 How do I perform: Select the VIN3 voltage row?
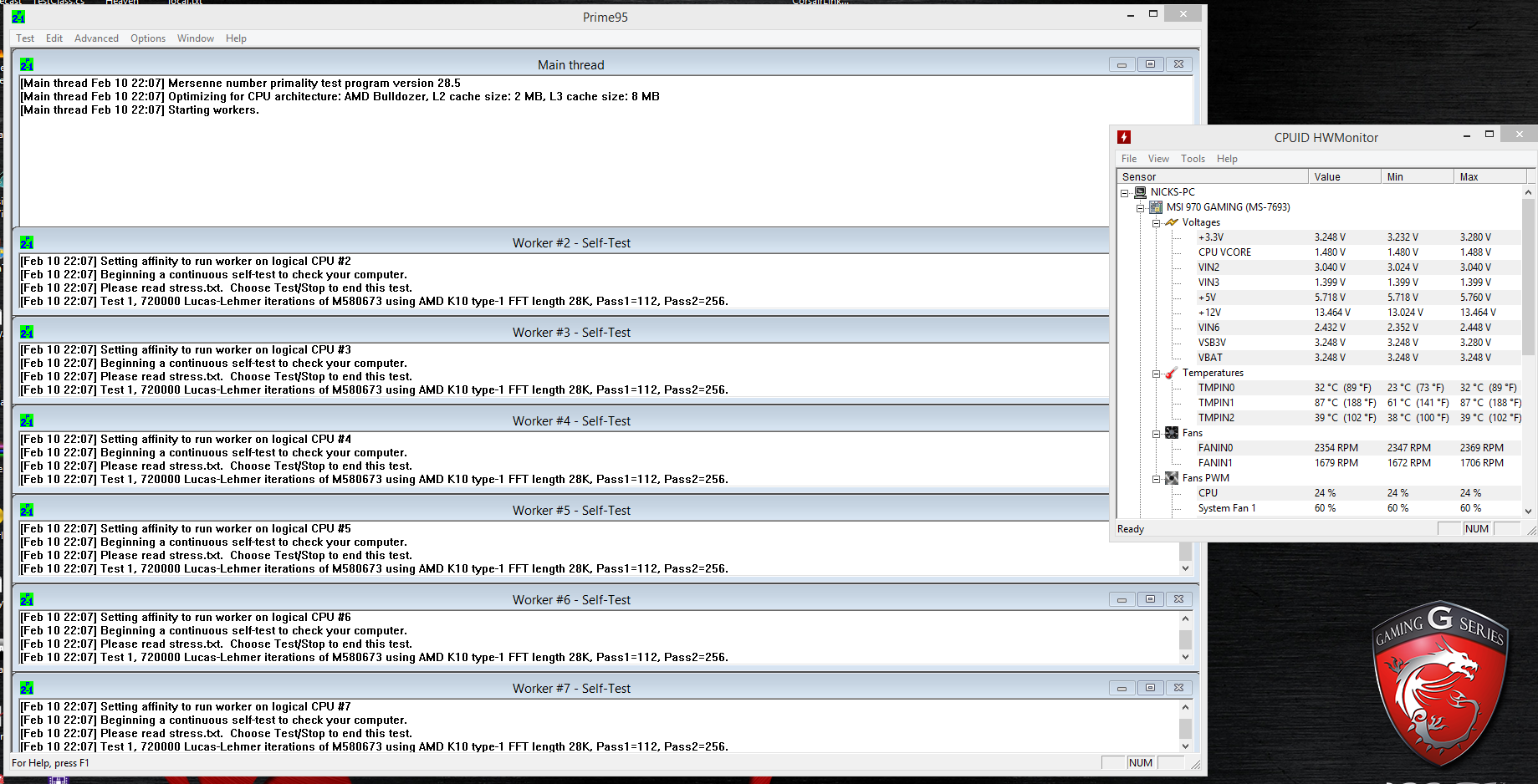pyautogui.click(x=1357, y=283)
